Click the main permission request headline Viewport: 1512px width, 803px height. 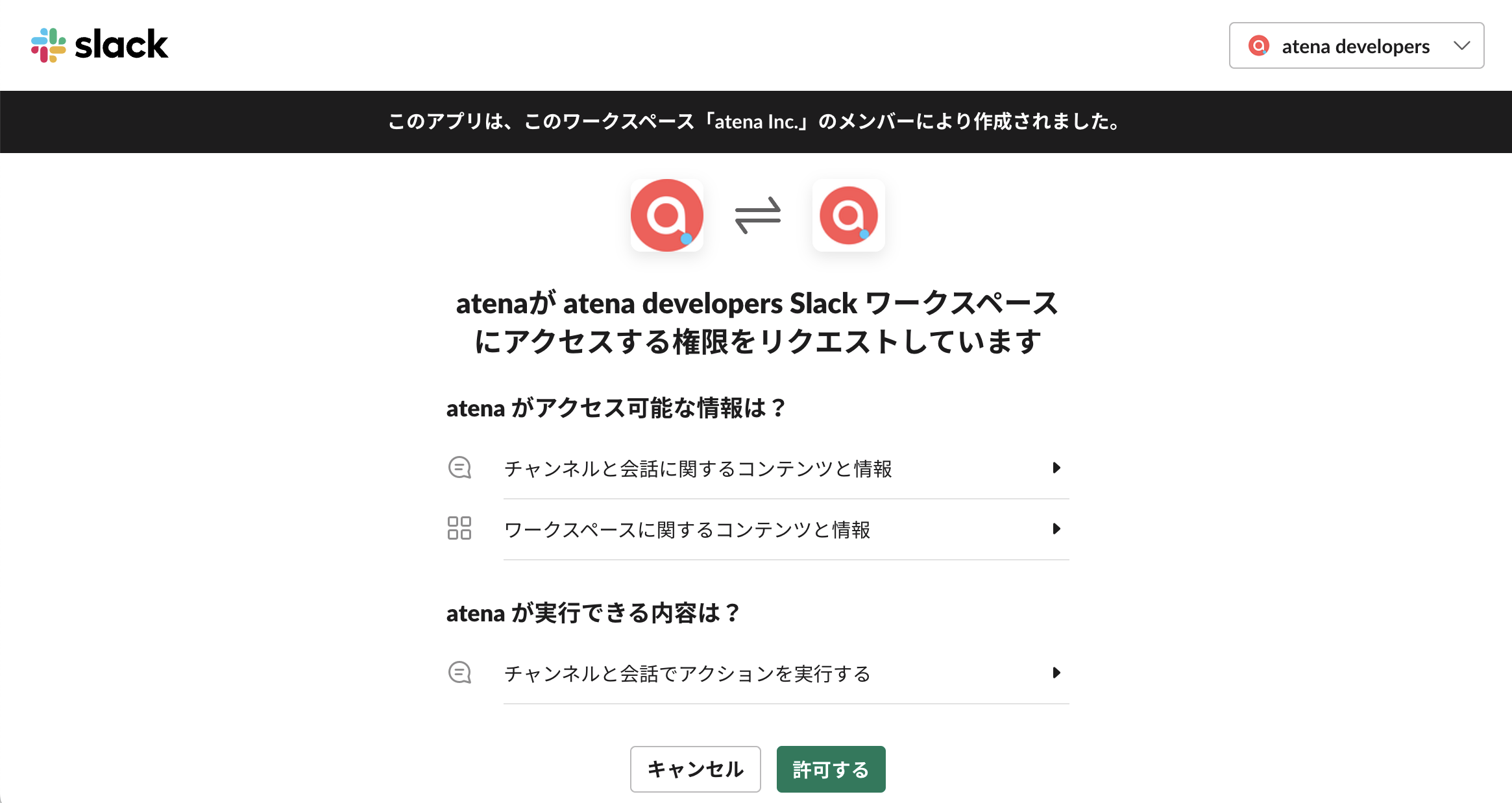point(757,322)
